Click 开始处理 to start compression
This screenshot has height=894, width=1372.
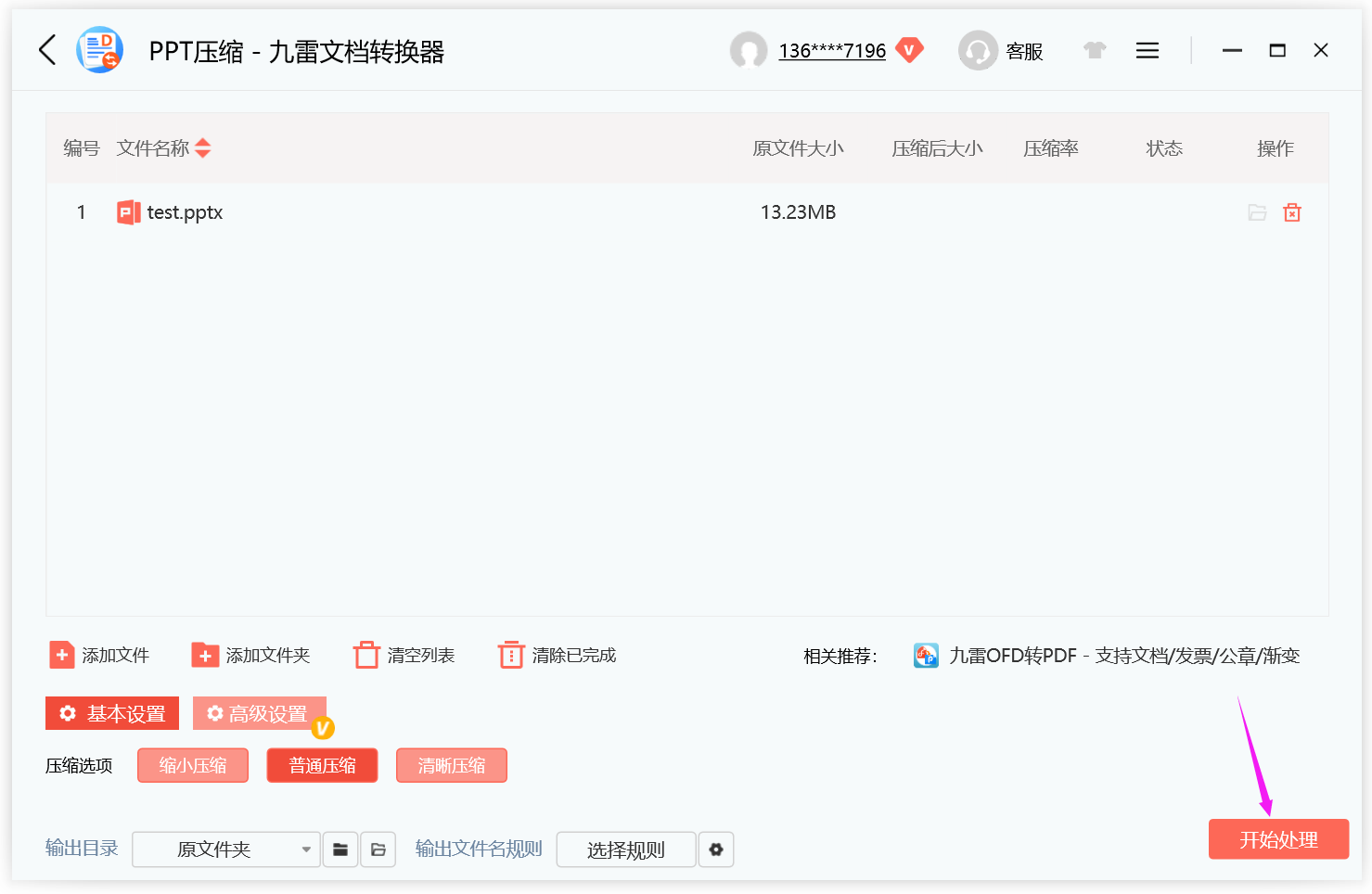click(x=1278, y=839)
